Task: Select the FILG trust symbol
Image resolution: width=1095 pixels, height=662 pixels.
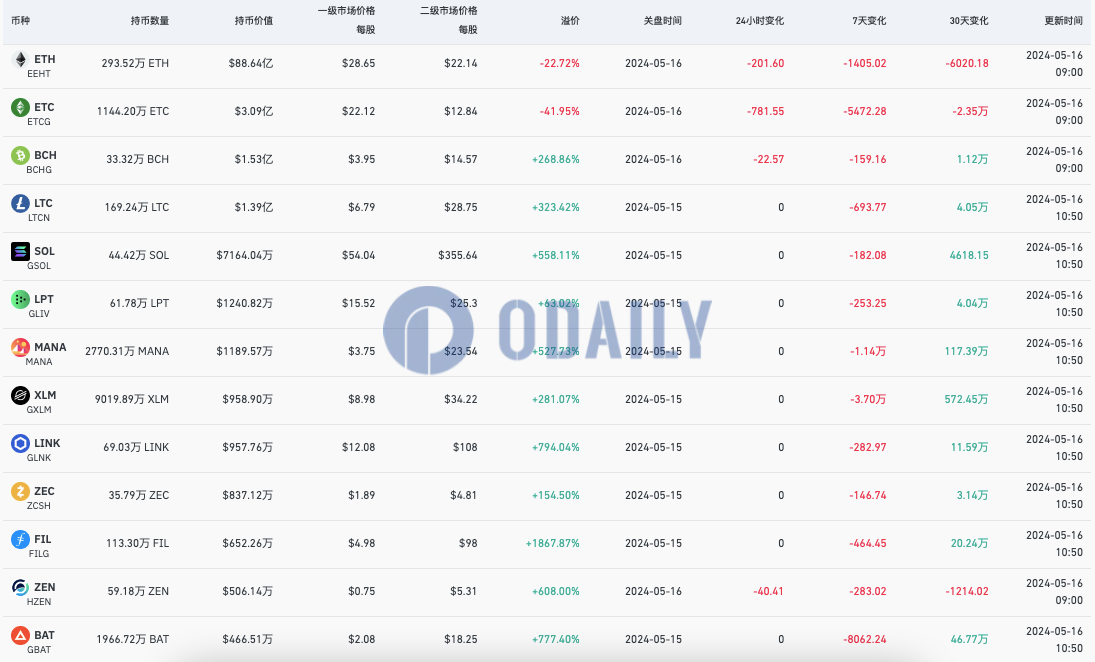Action: pos(38,554)
